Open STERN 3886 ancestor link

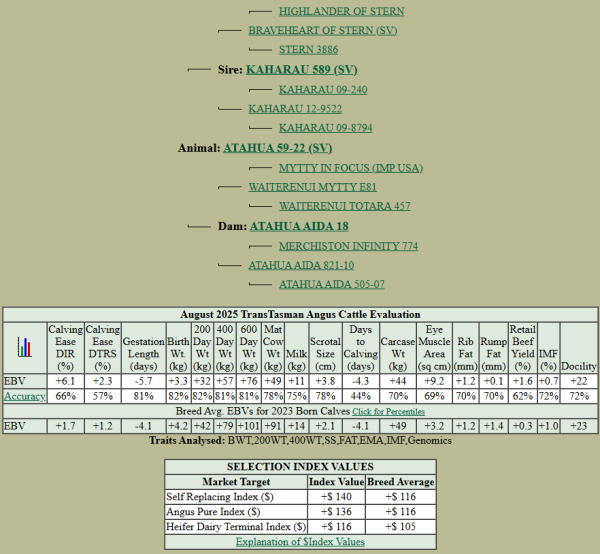click(308, 50)
